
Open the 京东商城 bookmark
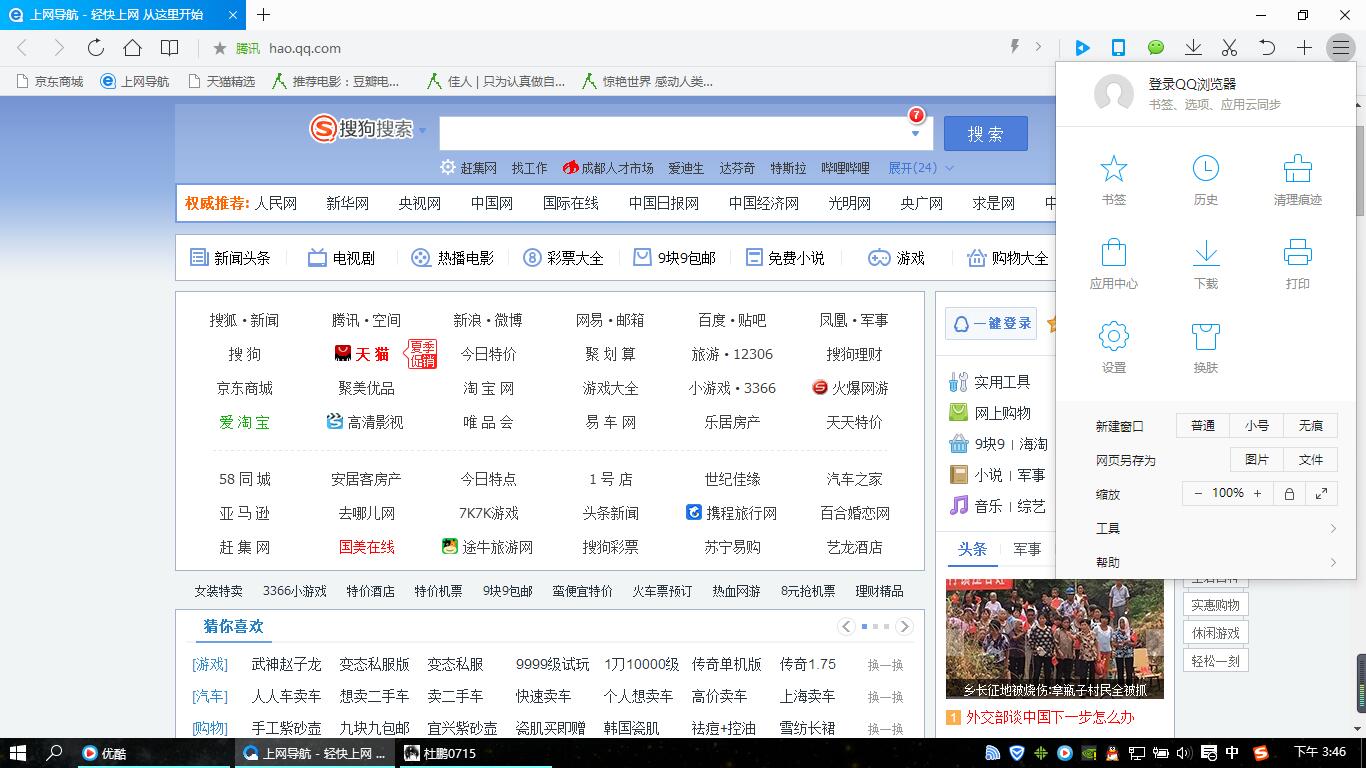pyautogui.click(x=50, y=81)
